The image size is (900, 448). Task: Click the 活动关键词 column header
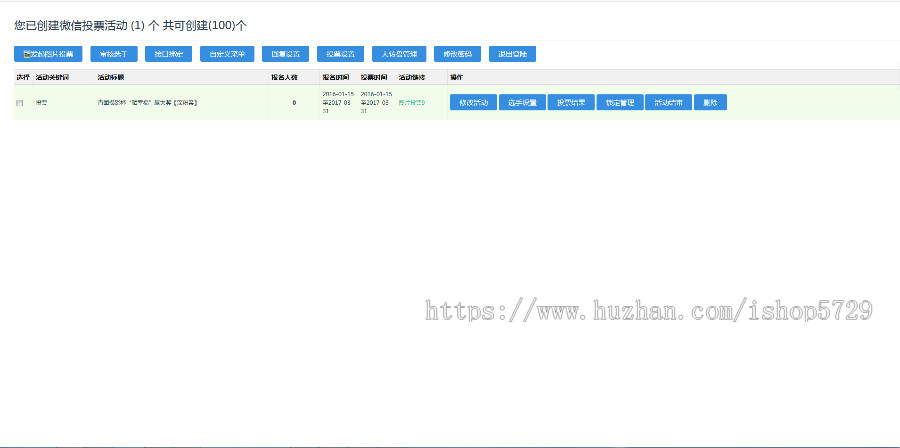click(52, 77)
